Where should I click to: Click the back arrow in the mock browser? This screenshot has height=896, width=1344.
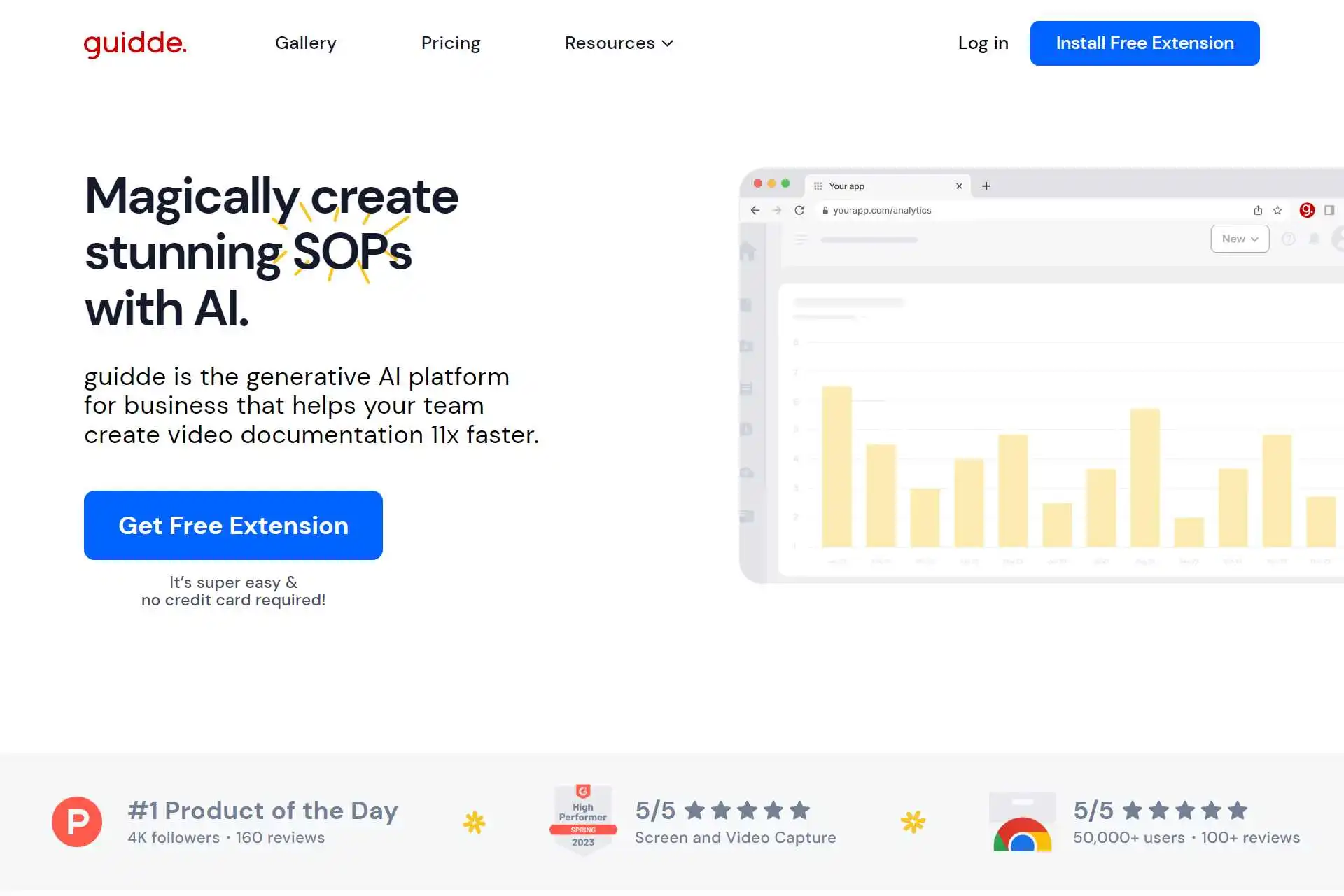click(x=755, y=210)
